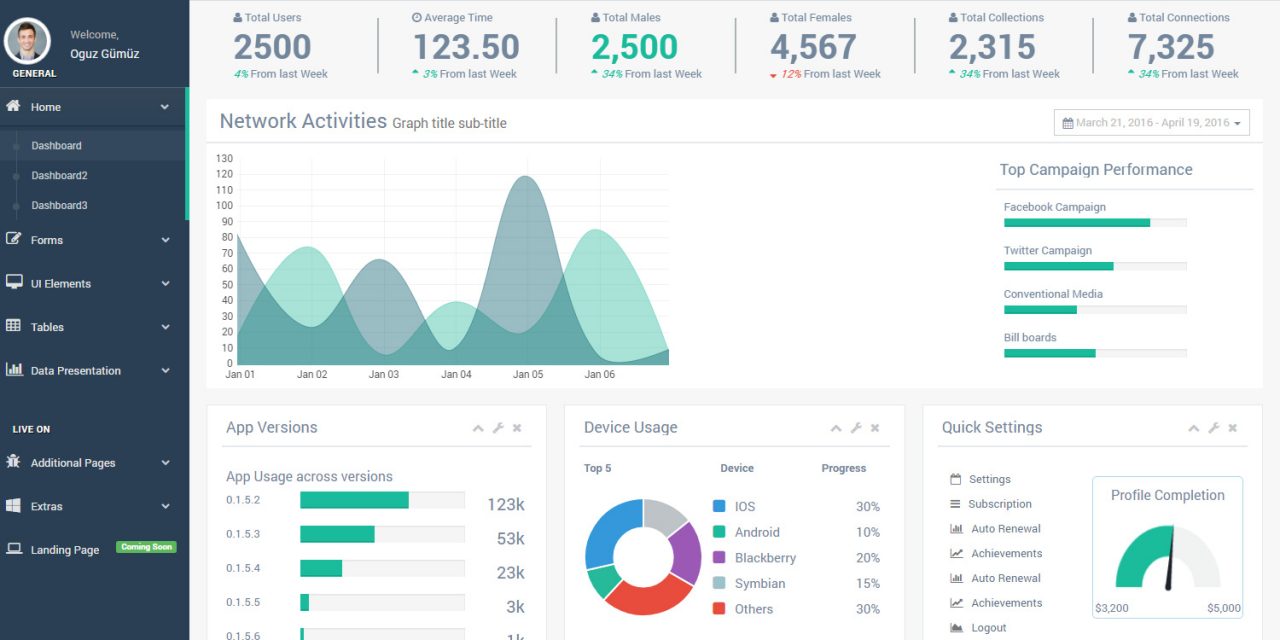Click the Tables label in the sidebar
The image size is (1280, 640).
coord(47,327)
